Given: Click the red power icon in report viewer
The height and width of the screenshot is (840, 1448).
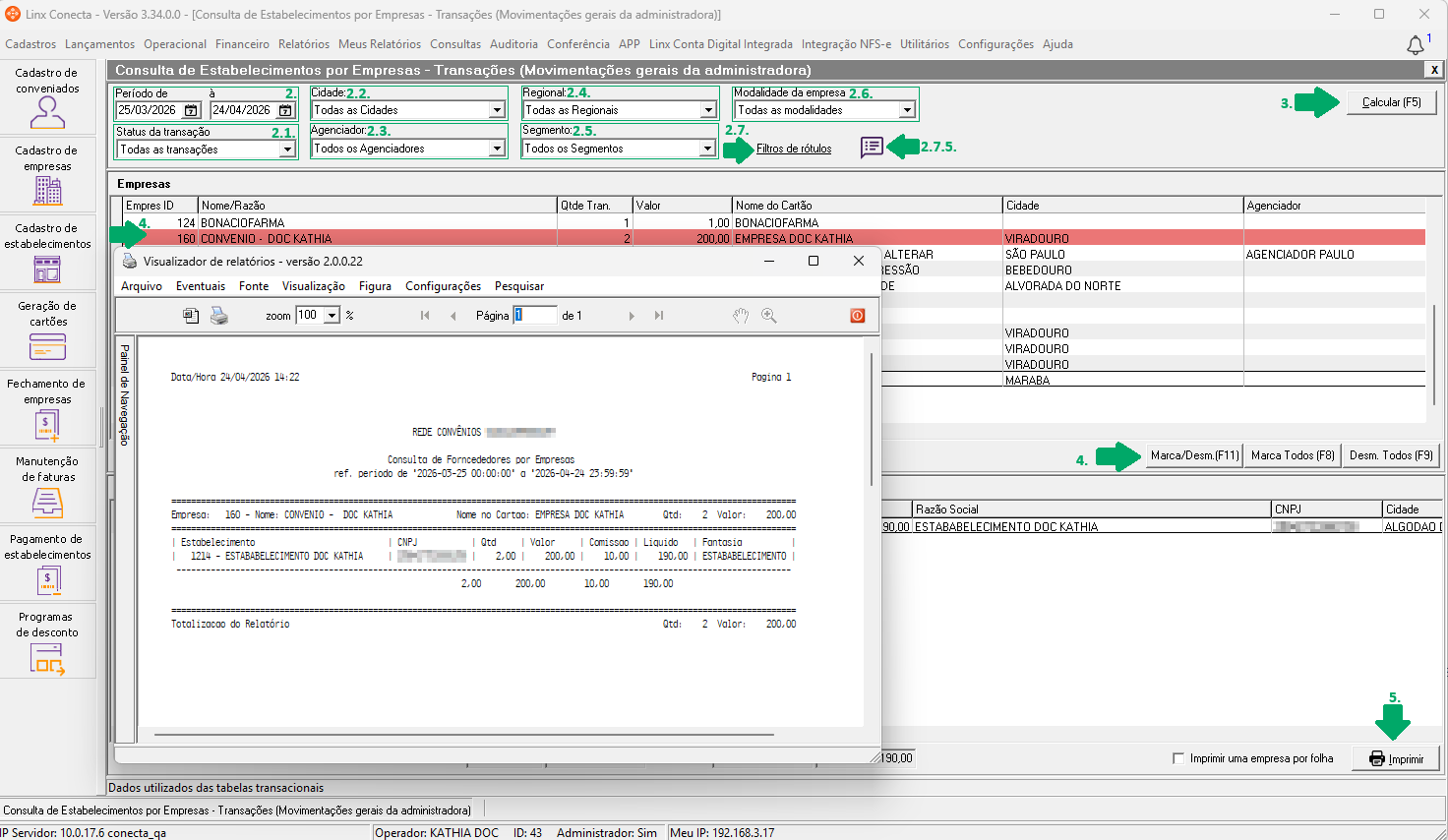Looking at the screenshot, I should (x=857, y=316).
